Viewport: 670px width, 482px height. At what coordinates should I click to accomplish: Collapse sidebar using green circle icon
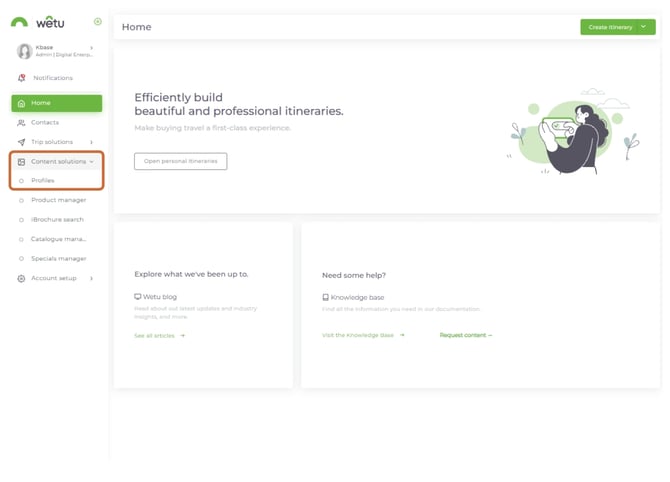98,21
